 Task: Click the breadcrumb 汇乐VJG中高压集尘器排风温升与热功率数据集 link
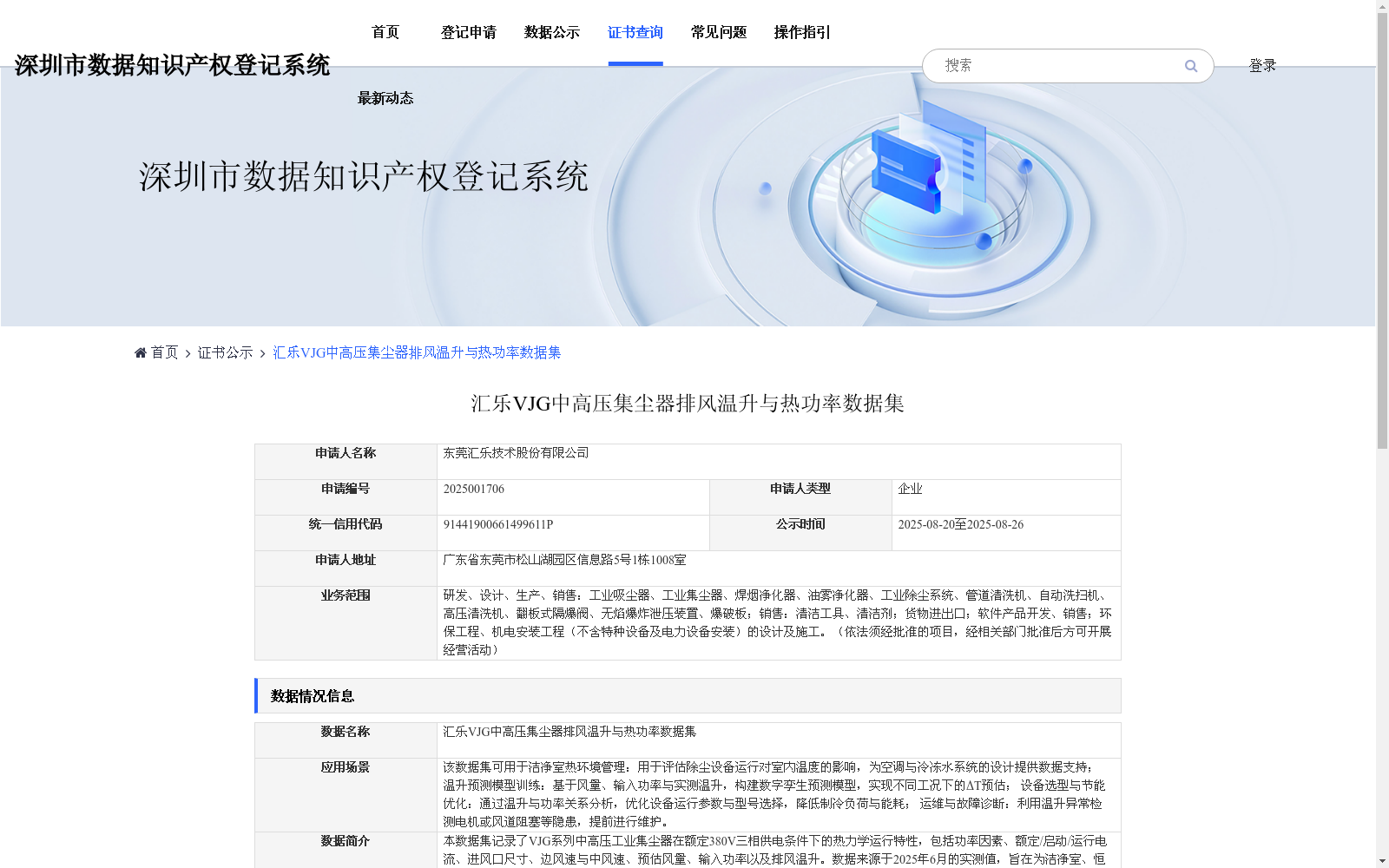417,352
